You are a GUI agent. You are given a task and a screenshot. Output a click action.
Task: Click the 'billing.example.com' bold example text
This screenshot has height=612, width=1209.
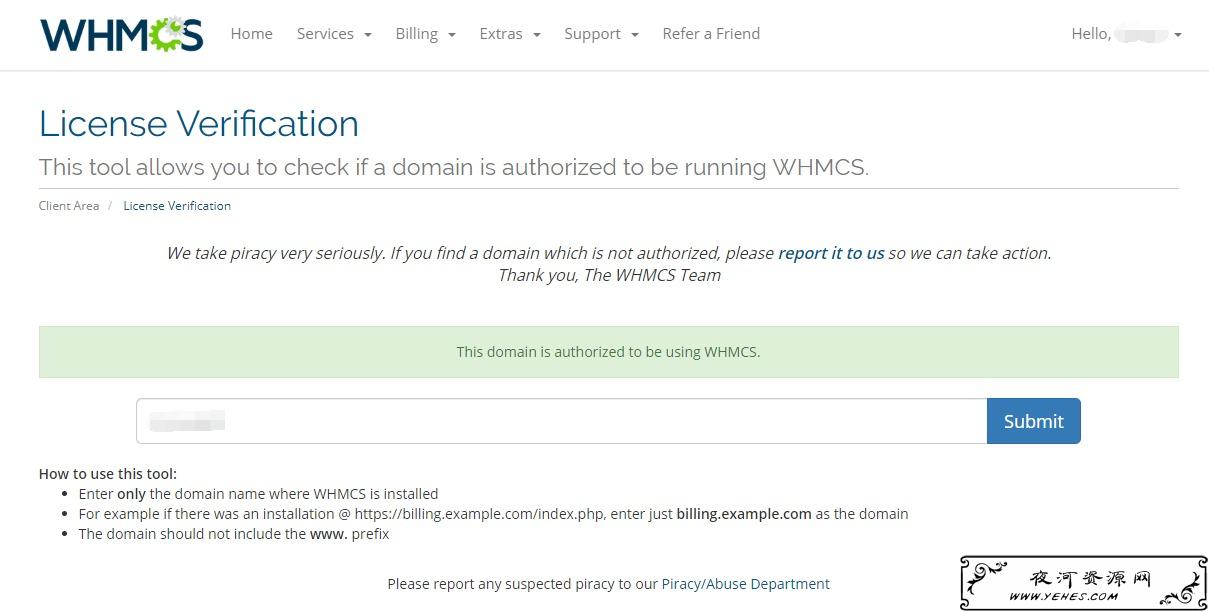(x=744, y=514)
